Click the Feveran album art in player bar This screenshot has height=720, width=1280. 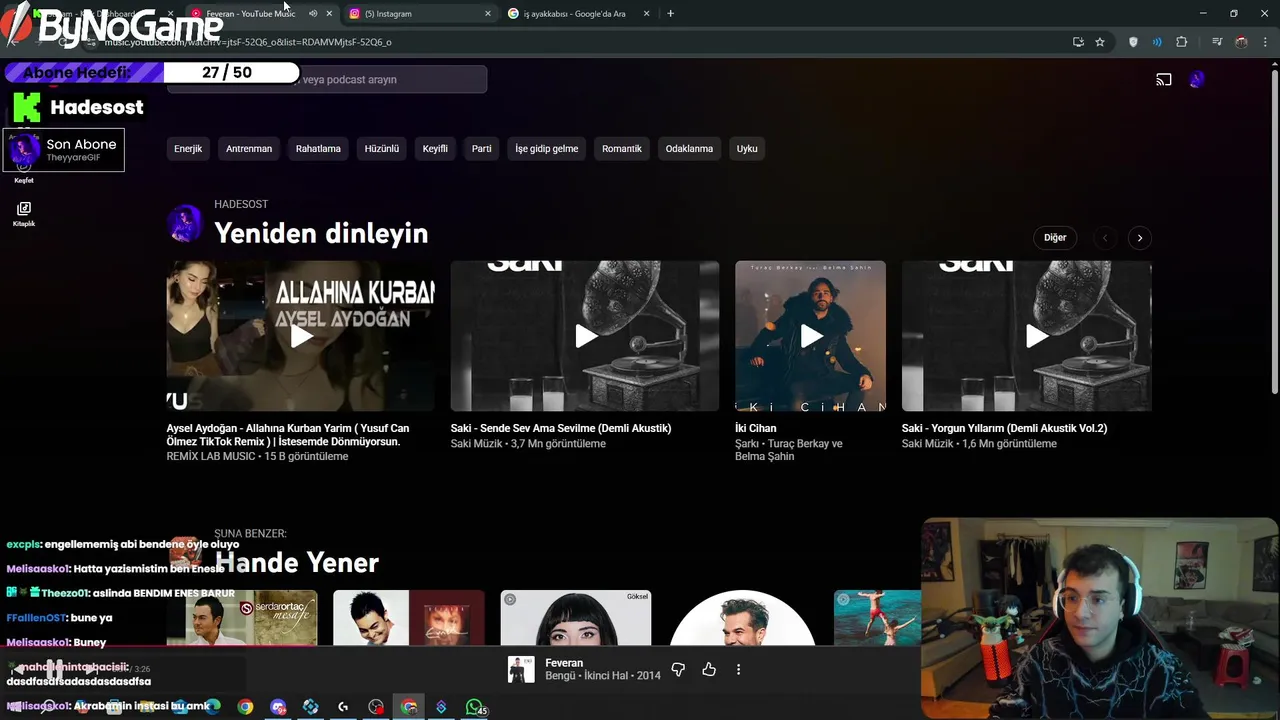click(521, 669)
